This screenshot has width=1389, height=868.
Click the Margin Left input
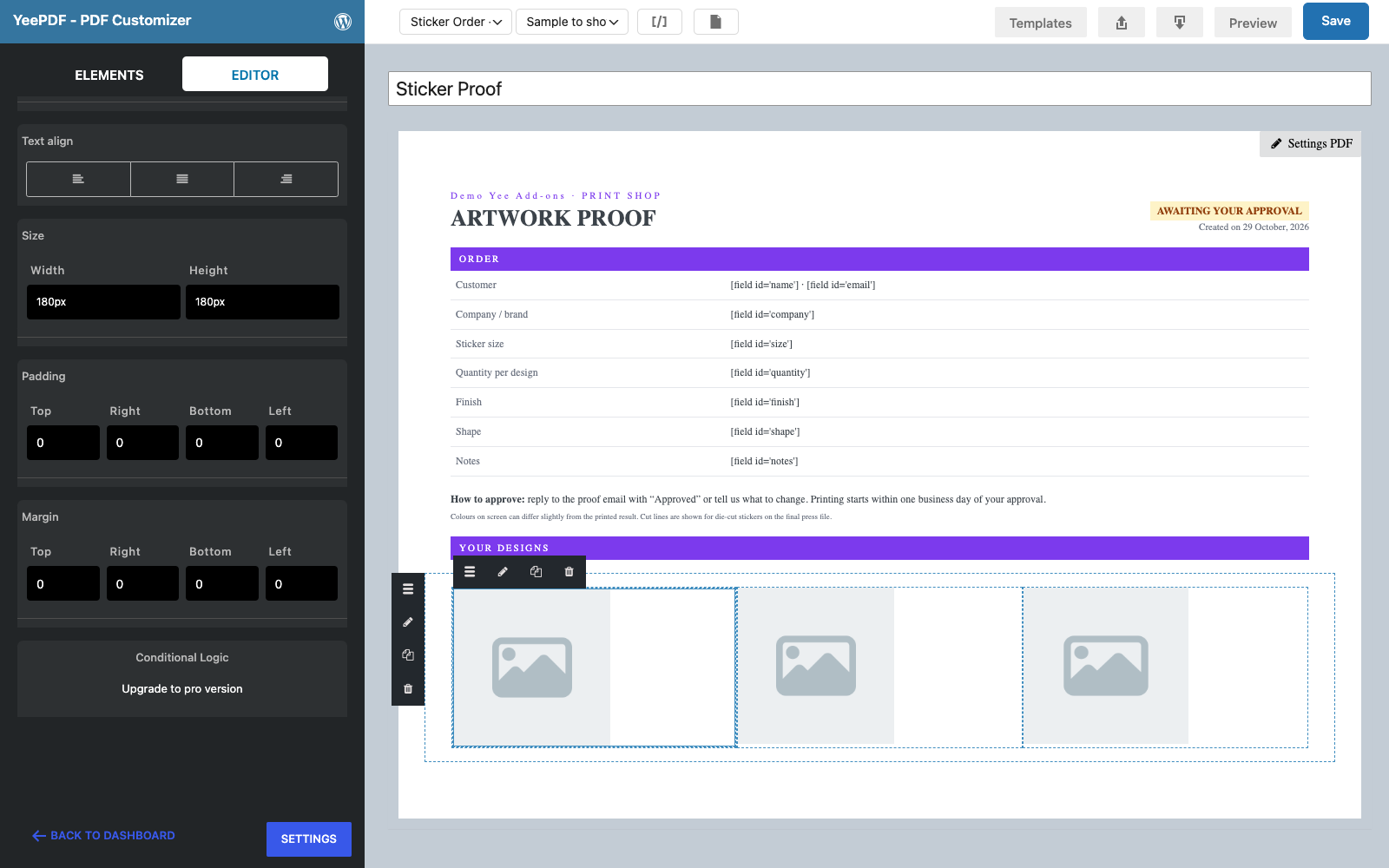pyautogui.click(x=301, y=583)
